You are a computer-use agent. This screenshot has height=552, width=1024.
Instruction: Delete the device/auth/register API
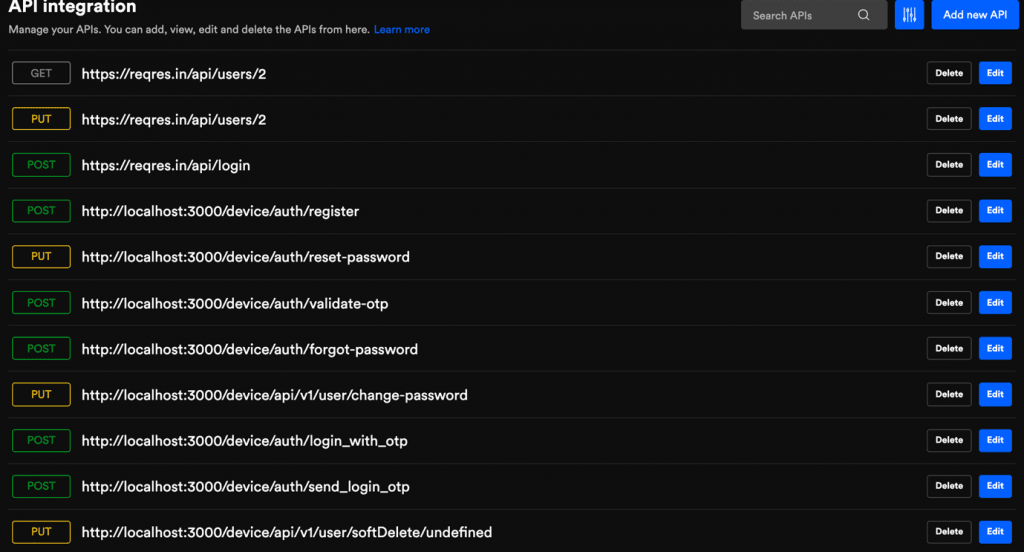(949, 210)
